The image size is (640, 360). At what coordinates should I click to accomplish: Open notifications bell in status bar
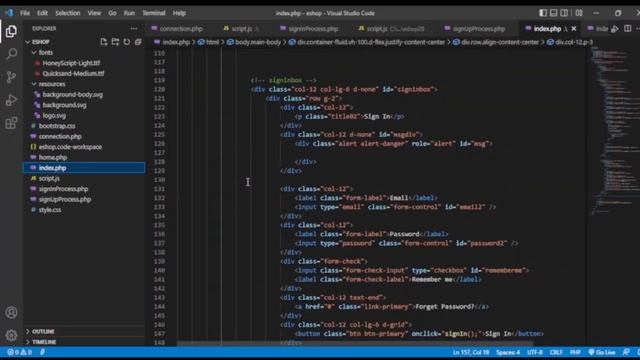638,352
